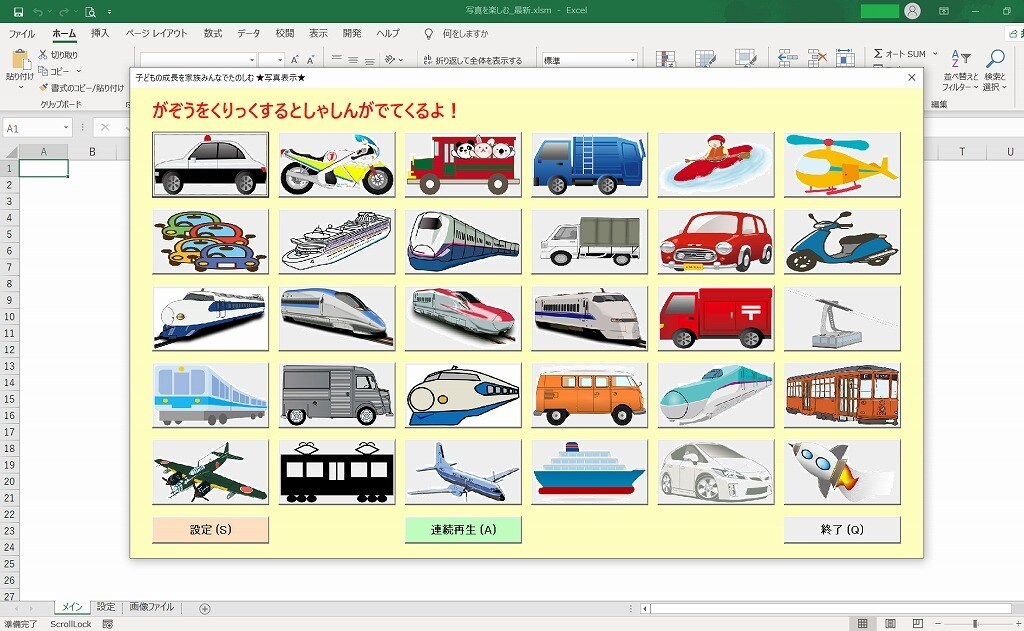Click the increase font size icon

click(295, 60)
